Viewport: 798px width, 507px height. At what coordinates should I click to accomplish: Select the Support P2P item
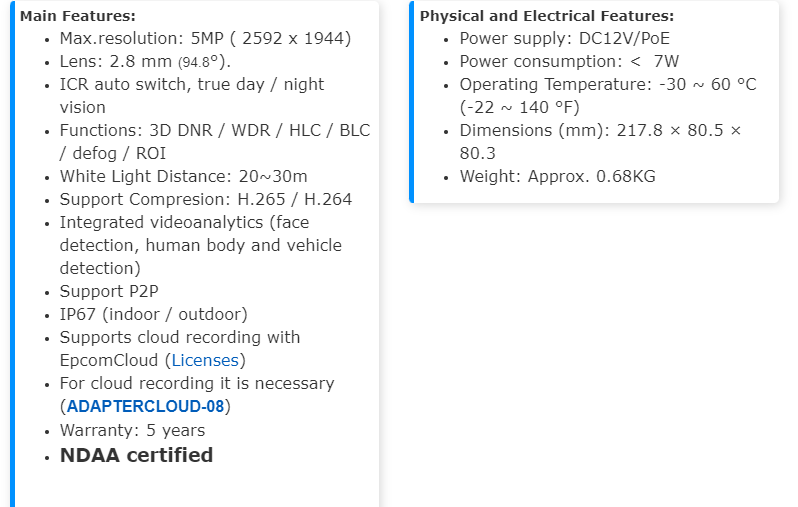pos(109,291)
